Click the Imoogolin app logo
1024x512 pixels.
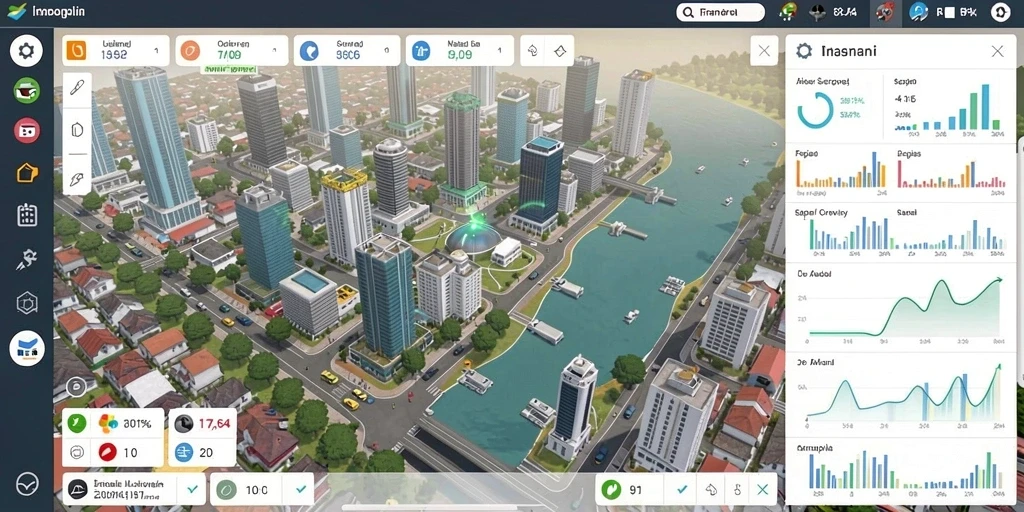(17, 11)
